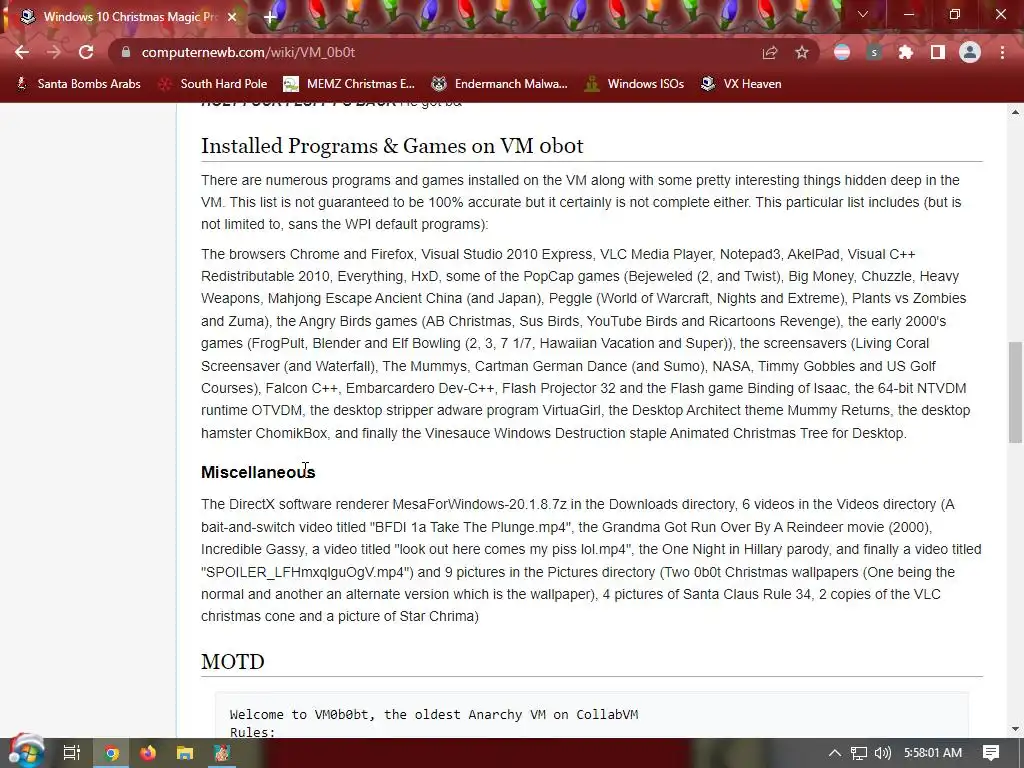1024x768 pixels.
Task: Open the clock showing 5:58:01 AM
Action: click(933, 753)
